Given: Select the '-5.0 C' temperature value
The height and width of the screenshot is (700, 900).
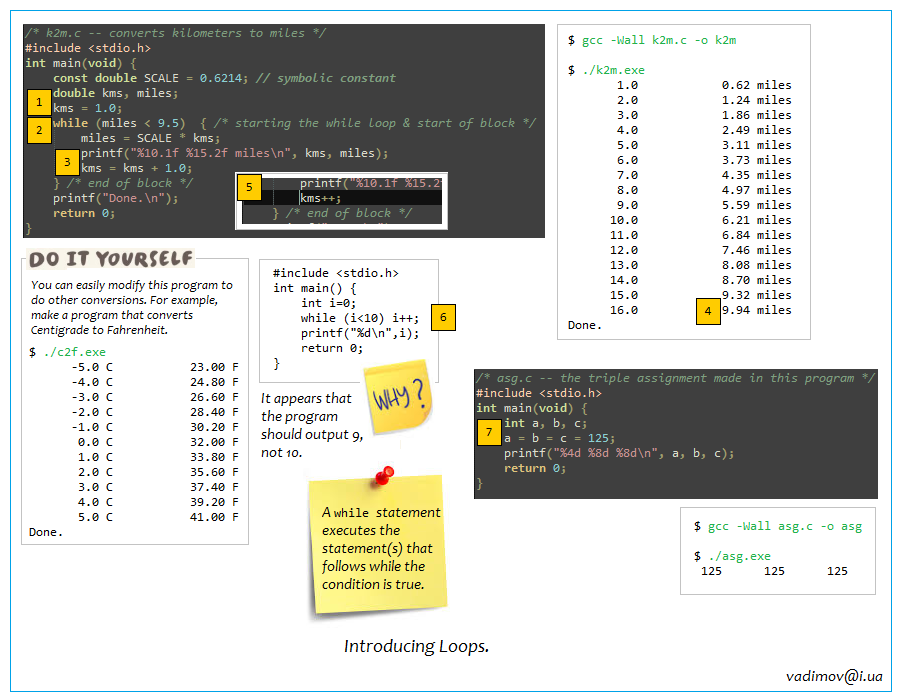Looking at the screenshot, I should tap(92, 367).
